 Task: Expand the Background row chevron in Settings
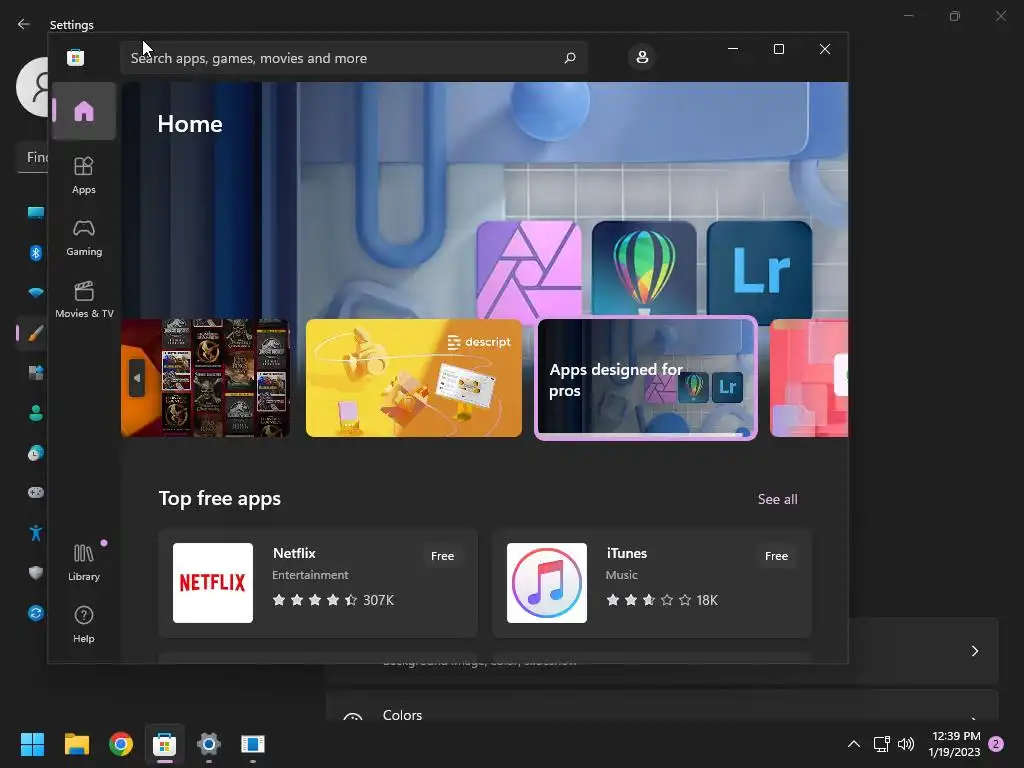974,651
